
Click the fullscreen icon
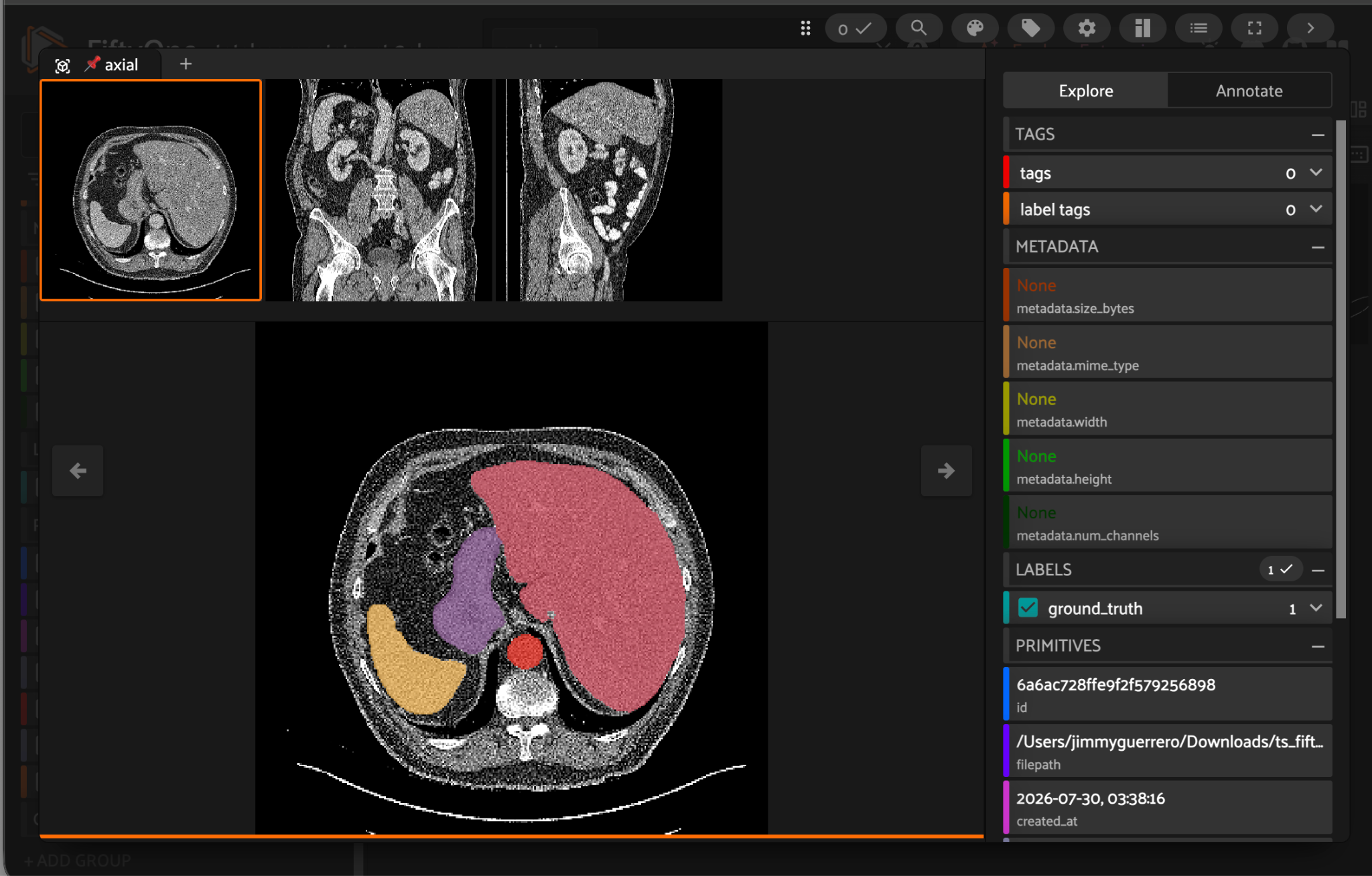[1255, 28]
